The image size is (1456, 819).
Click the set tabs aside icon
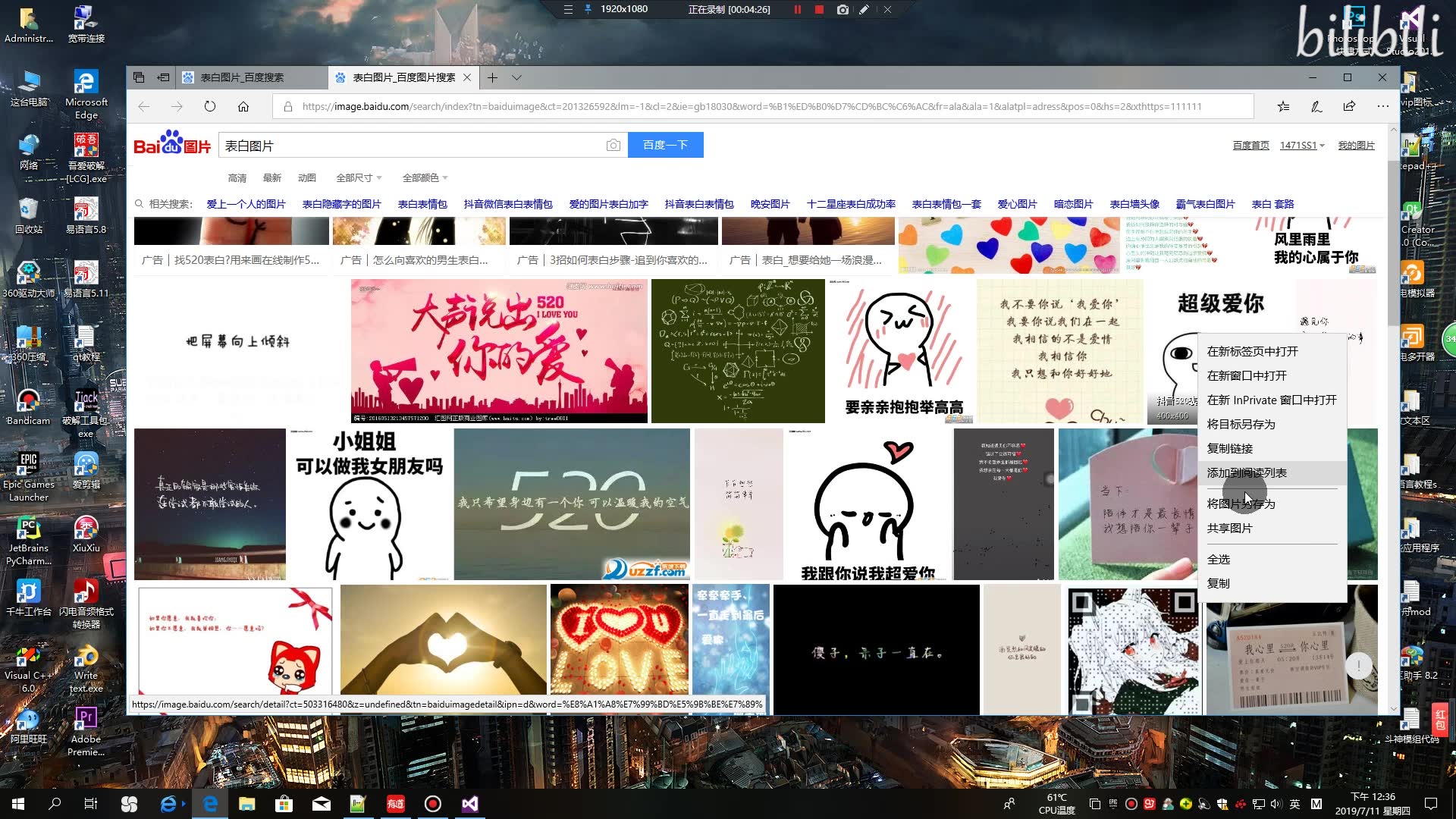click(x=163, y=77)
